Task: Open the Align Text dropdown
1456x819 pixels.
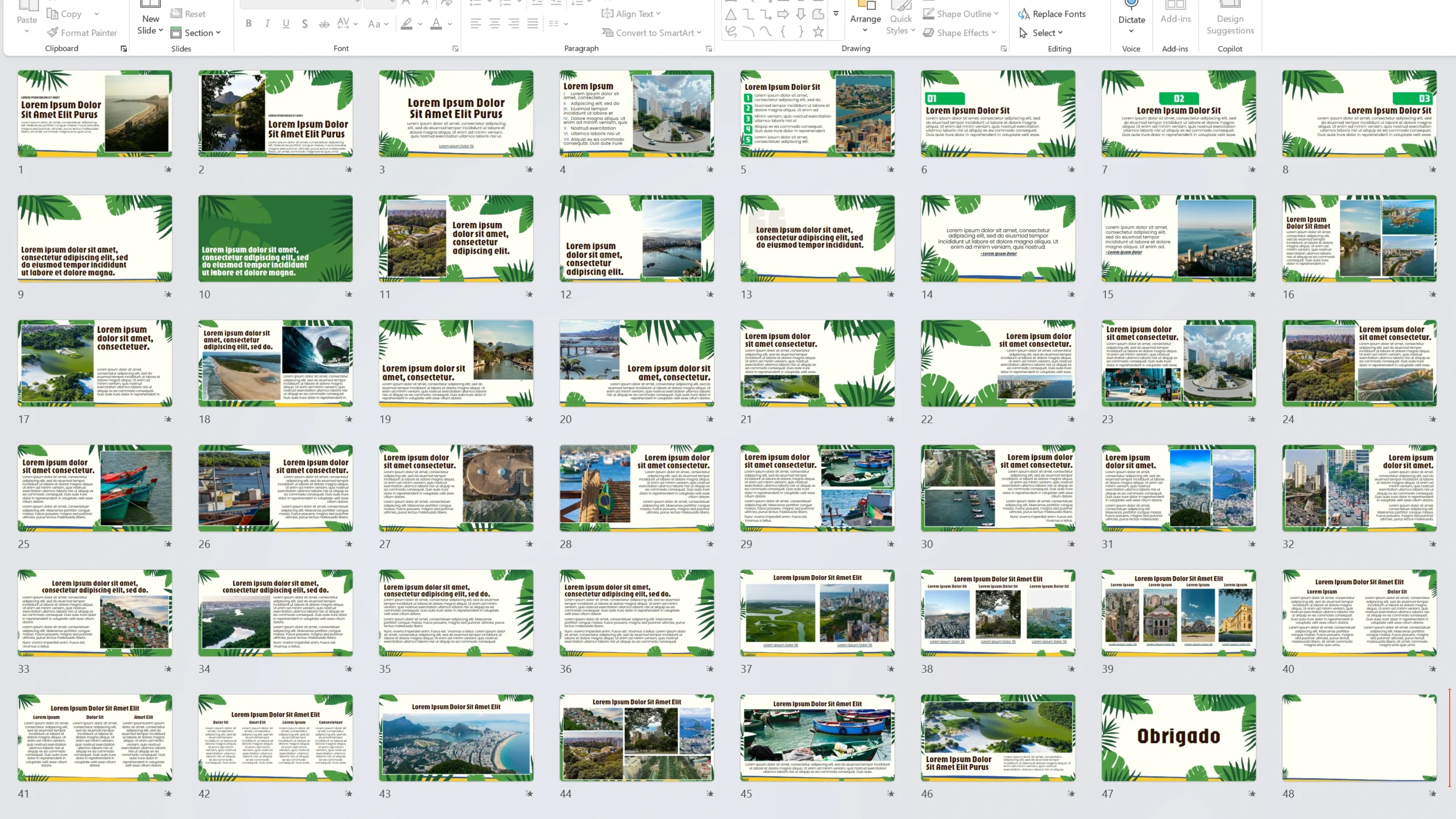Action: [x=631, y=14]
